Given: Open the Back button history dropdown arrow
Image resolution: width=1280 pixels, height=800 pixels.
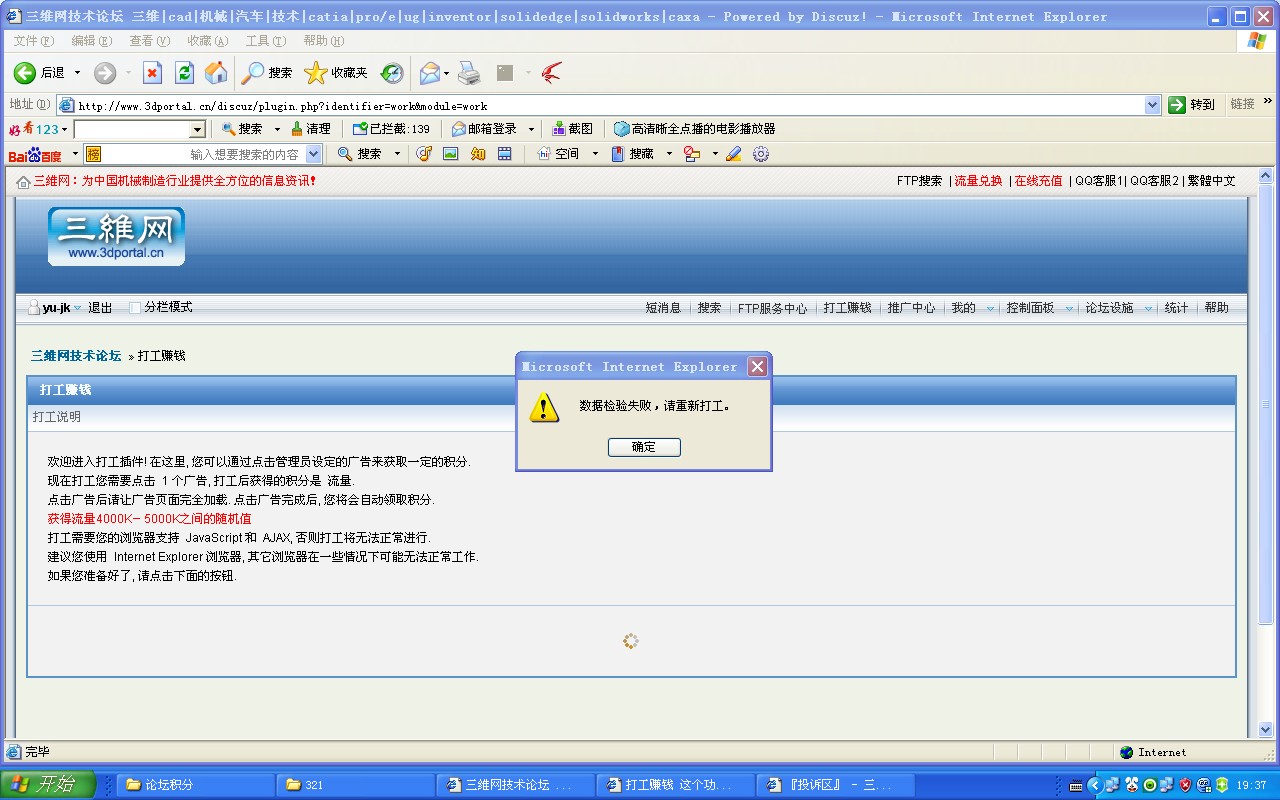Looking at the screenshot, I should (x=77, y=73).
